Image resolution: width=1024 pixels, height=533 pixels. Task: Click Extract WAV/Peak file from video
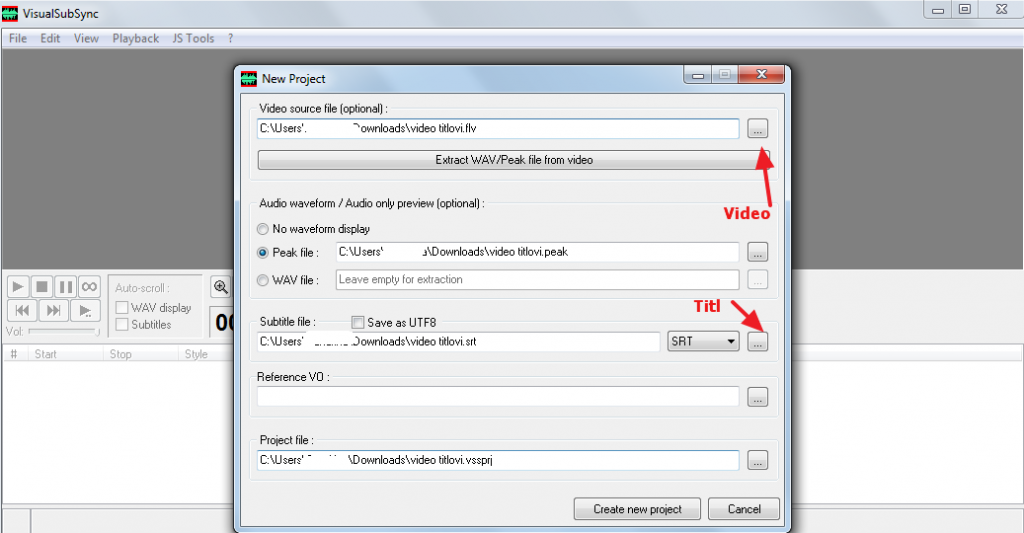tap(513, 160)
